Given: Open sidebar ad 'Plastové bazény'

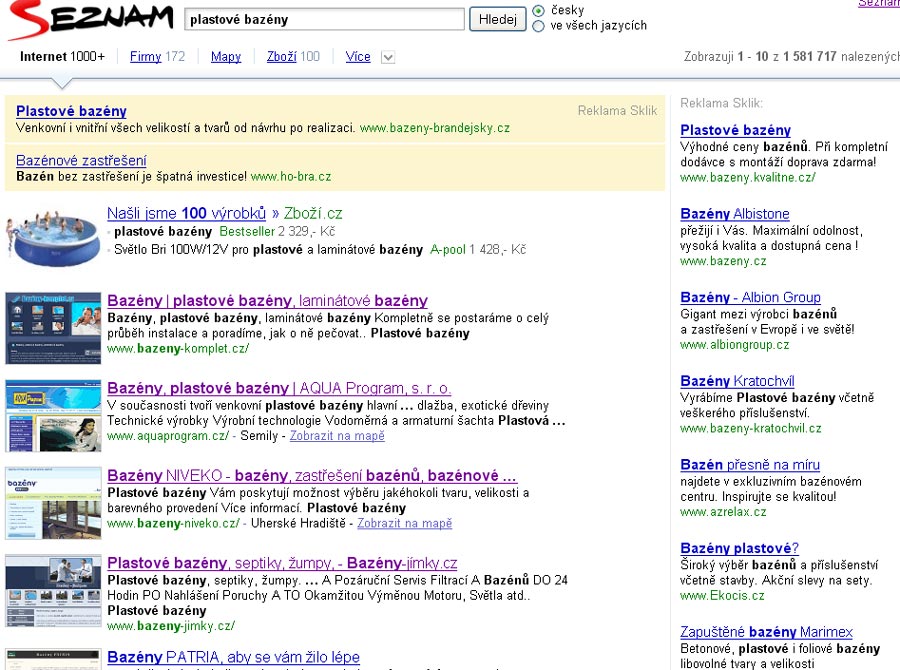Looking at the screenshot, I should click(735, 130).
